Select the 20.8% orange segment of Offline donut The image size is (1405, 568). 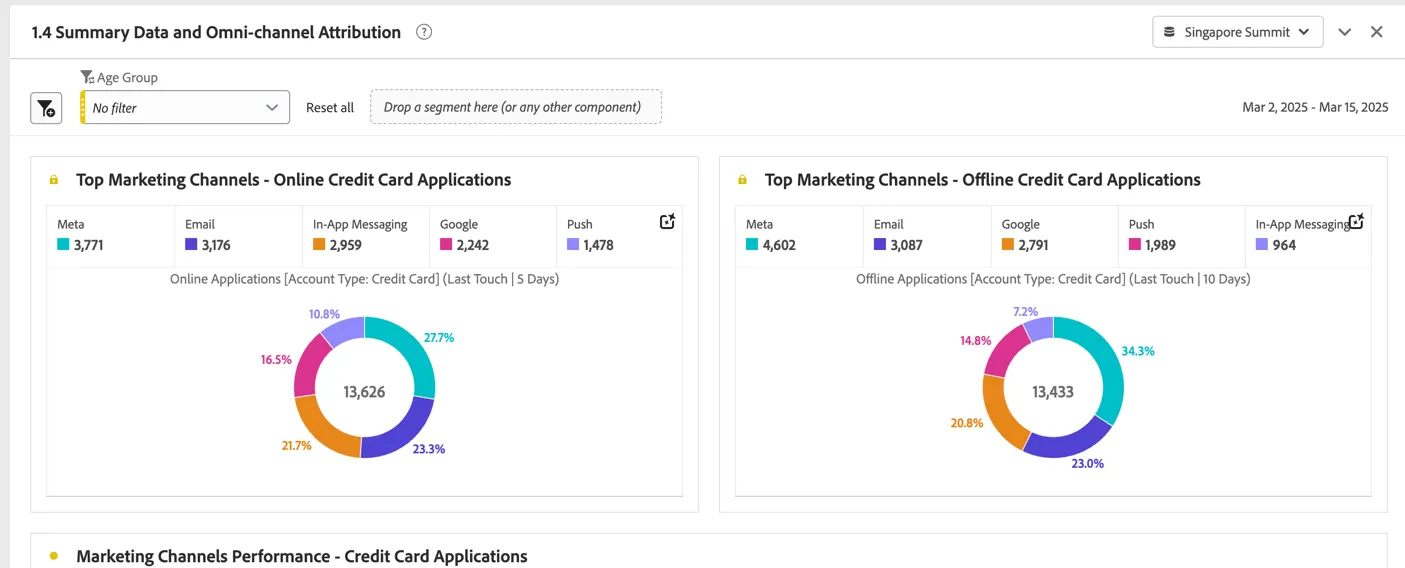coord(1000,412)
